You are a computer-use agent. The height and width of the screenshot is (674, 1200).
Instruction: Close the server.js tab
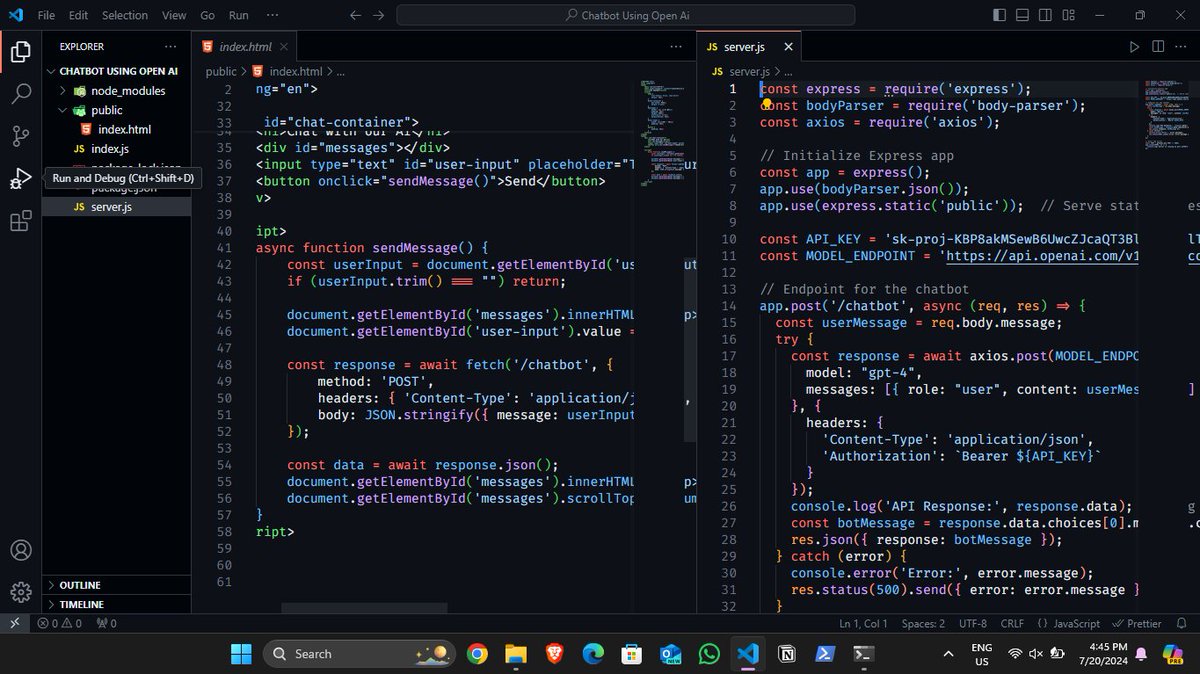coord(788,47)
